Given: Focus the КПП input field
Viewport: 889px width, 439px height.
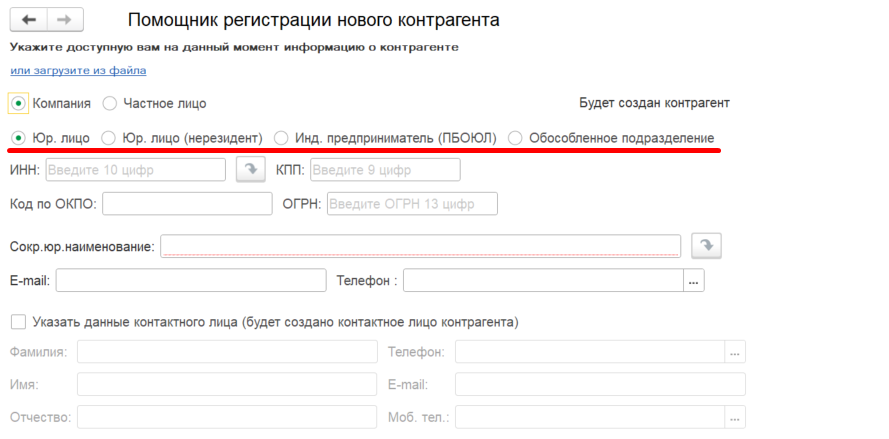Looking at the screenshot, I should click(x=385, y=170).
